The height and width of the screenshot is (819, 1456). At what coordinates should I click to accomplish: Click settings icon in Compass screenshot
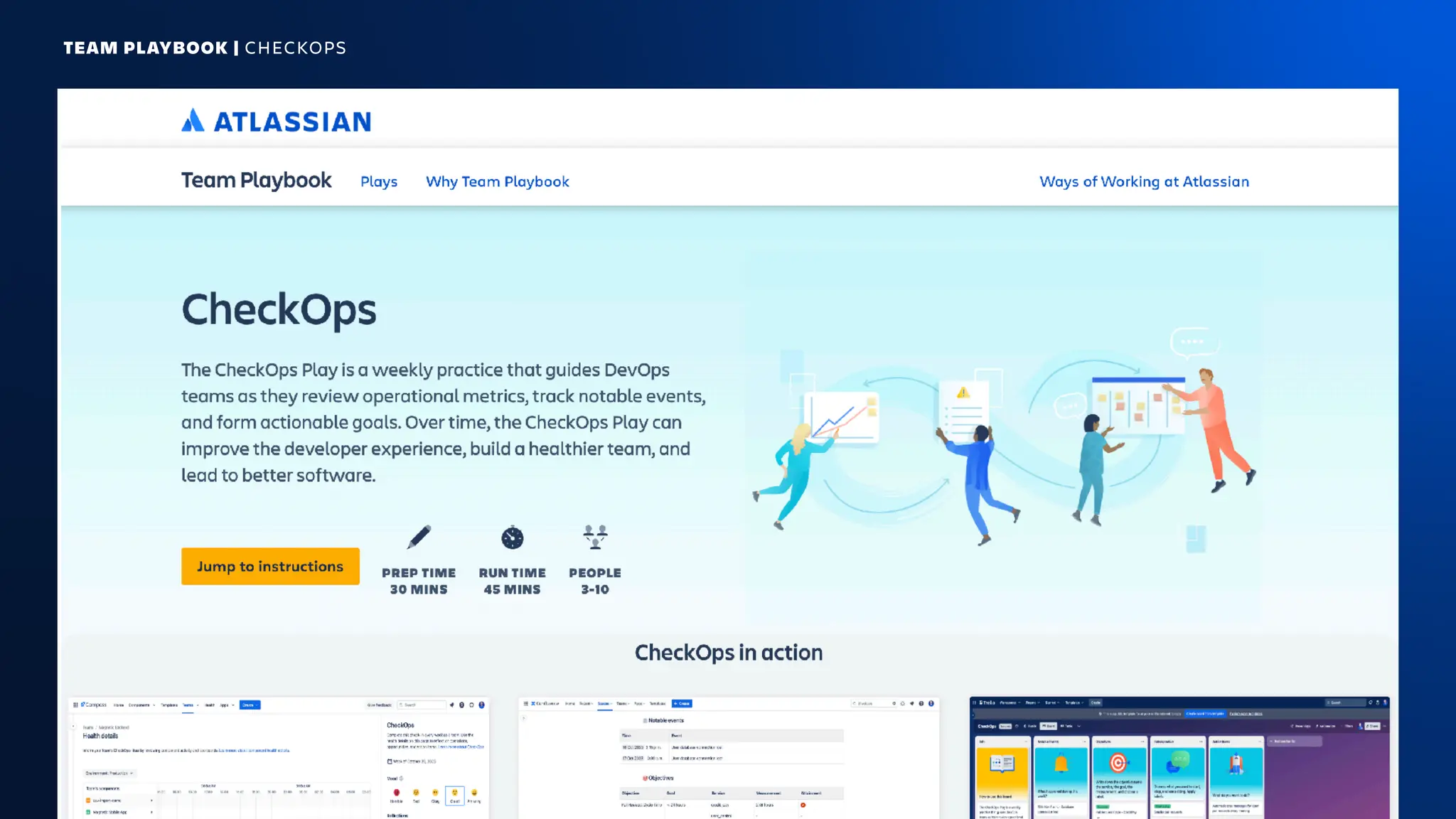pyautogui.click(x=471, y=705)
